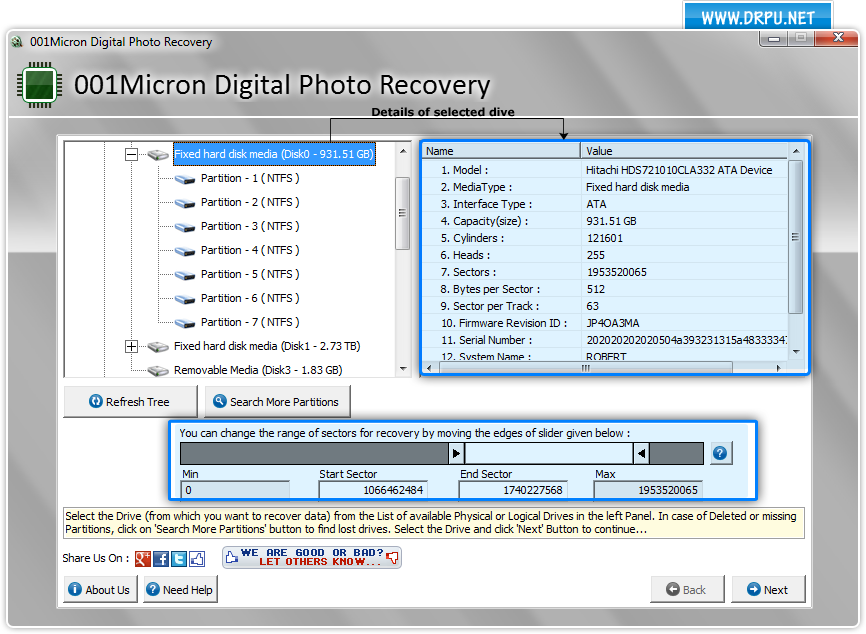Click the Heads value 255
Screen dimensions: 866x634
point(595,255)
